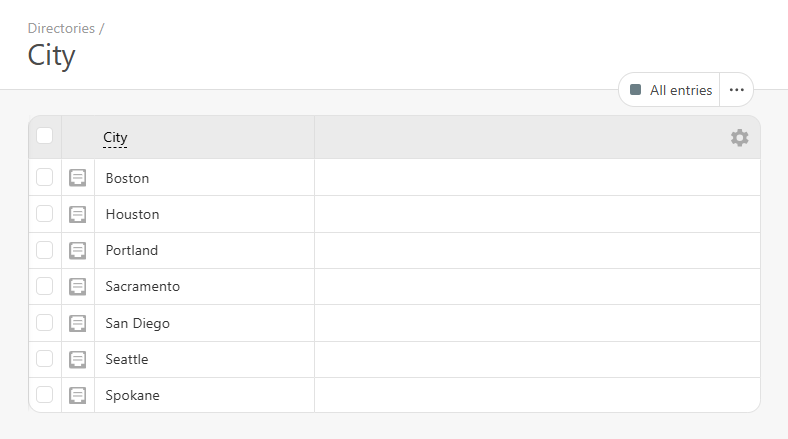Image resolution: width=788 pixels, height=439 pixels.
Task: Tick the Seattle row checkbox
Action: 45,359
